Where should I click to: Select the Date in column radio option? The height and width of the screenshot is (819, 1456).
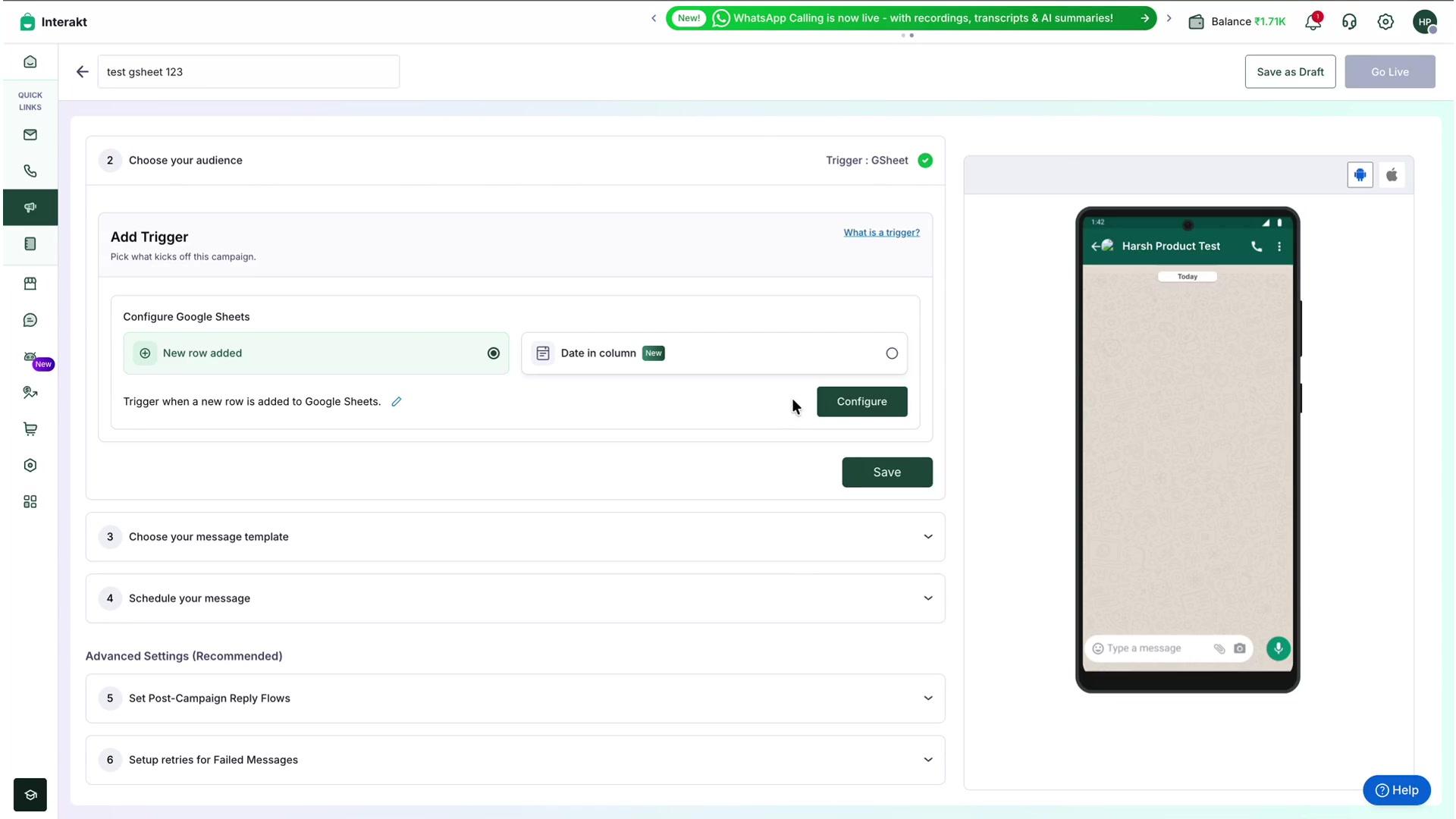tap(714, 353)
